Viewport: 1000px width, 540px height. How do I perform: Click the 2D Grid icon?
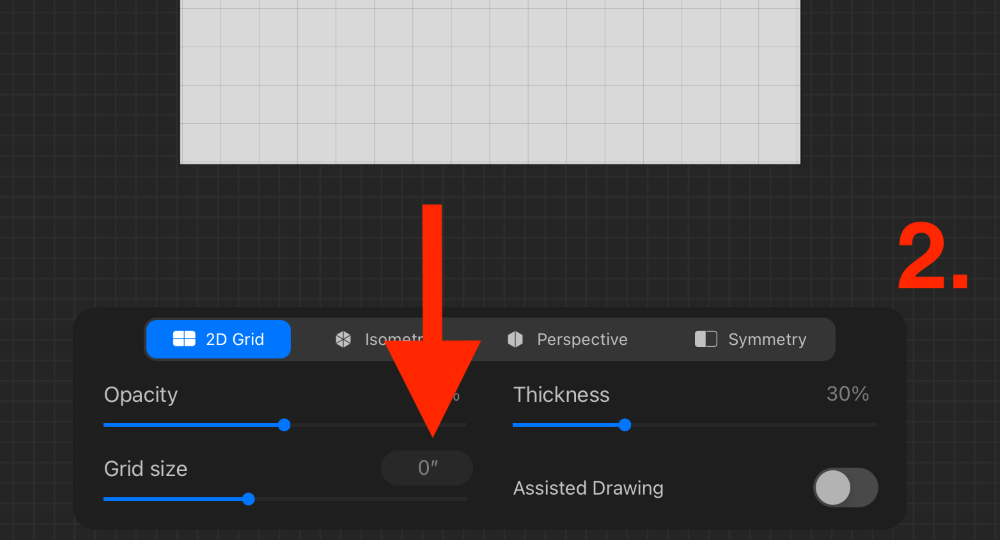(x=184, y=339)
